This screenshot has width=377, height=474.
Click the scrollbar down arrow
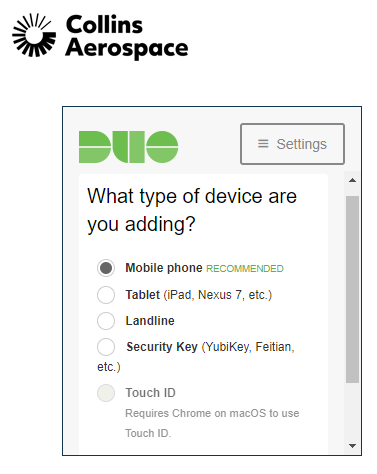coord(352,446)
